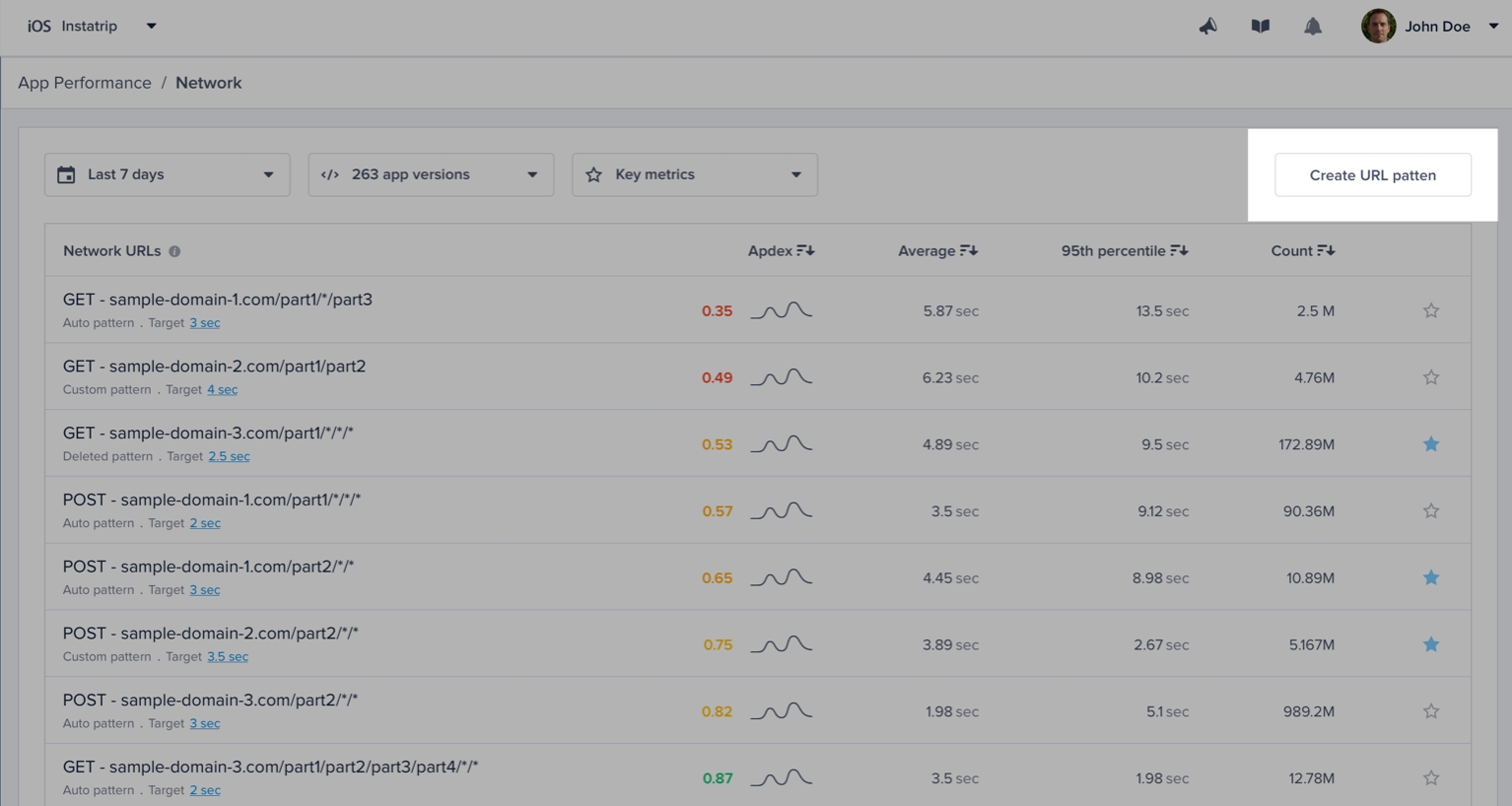The width and height of the screenshot is (1512, 806).
Task: Expand the 263 app versions dropdown
Action: coord(431,174)
